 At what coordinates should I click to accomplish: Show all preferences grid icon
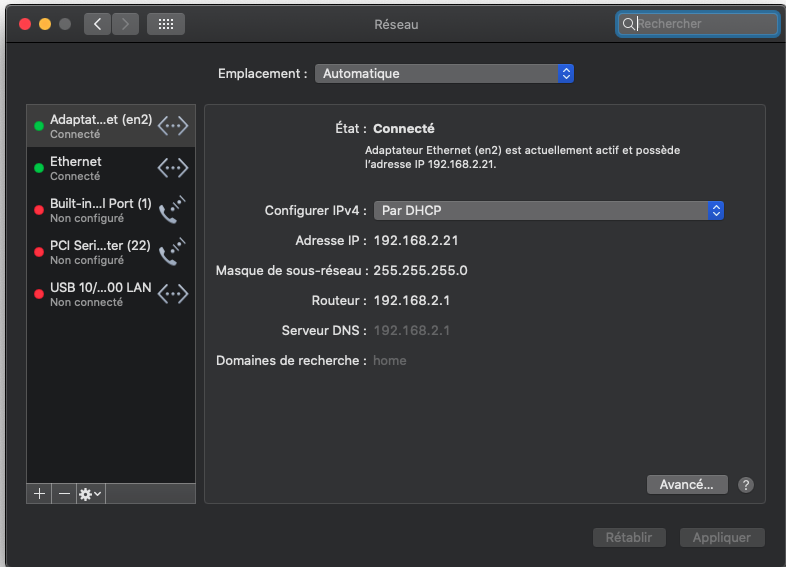(166, 24)
